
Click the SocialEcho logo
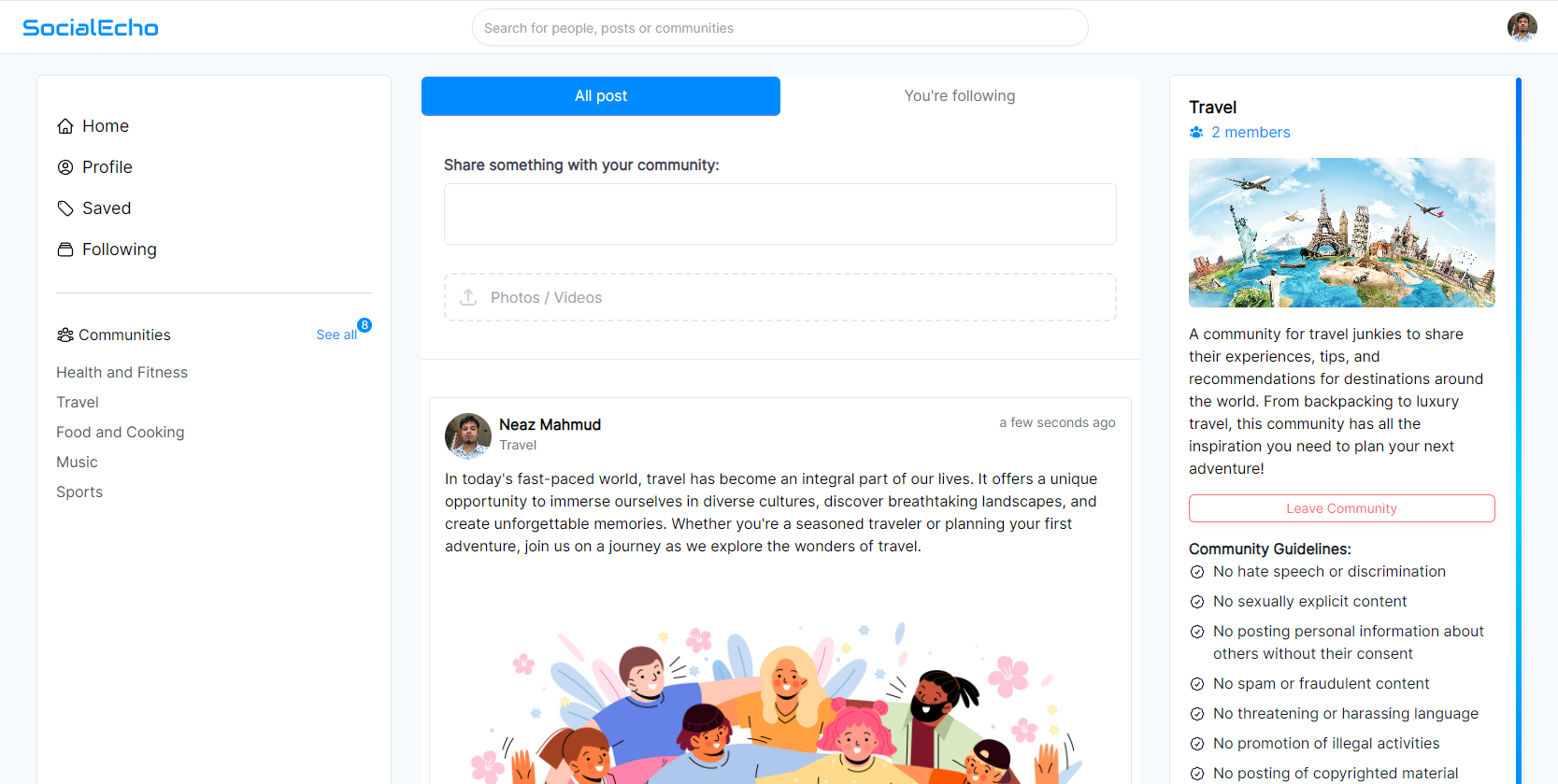tap(91, 28)
